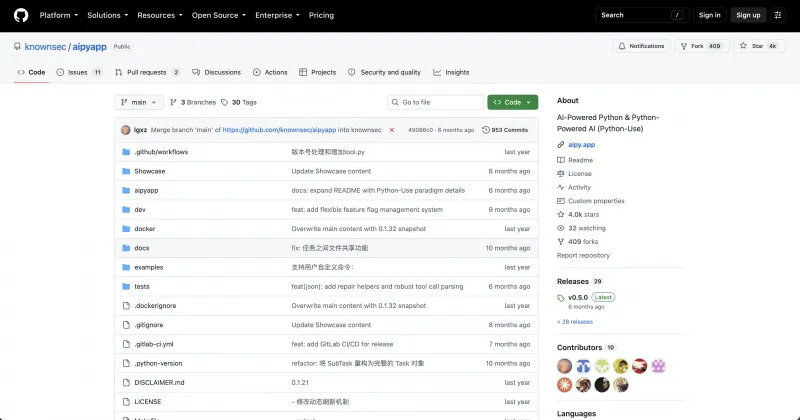
Task: Switch to the Projects tab
Action: (x=317, y=72)
